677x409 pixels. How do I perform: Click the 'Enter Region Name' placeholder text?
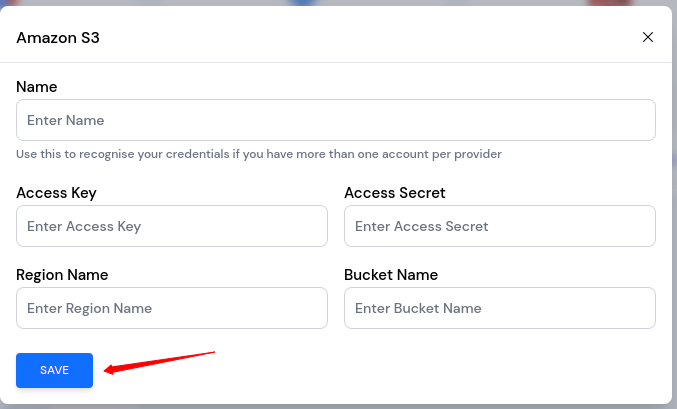click(90, 308)
